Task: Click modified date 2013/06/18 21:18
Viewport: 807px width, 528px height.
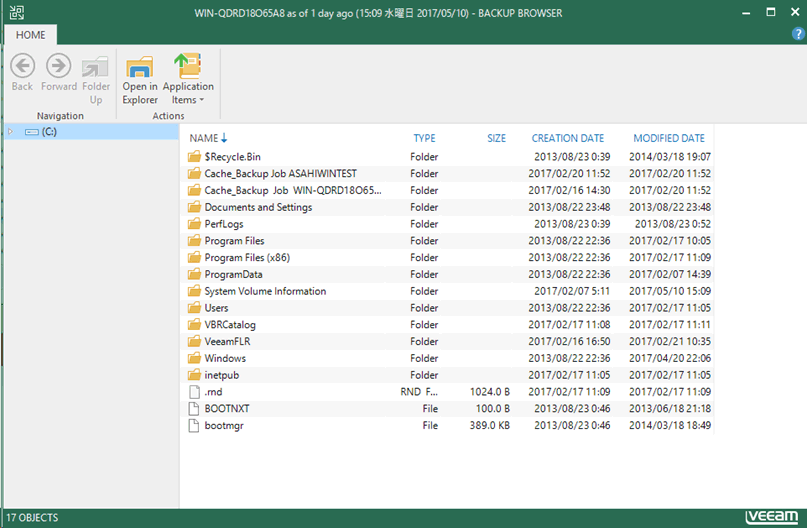Action: (x=670, y=409)
